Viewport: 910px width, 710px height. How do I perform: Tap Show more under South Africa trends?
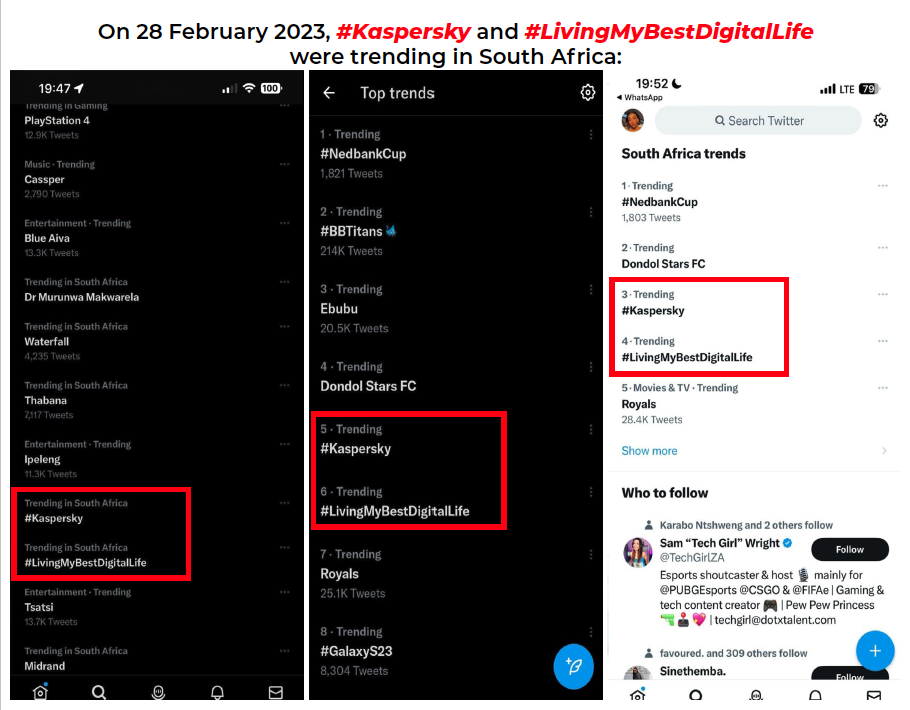649,452
